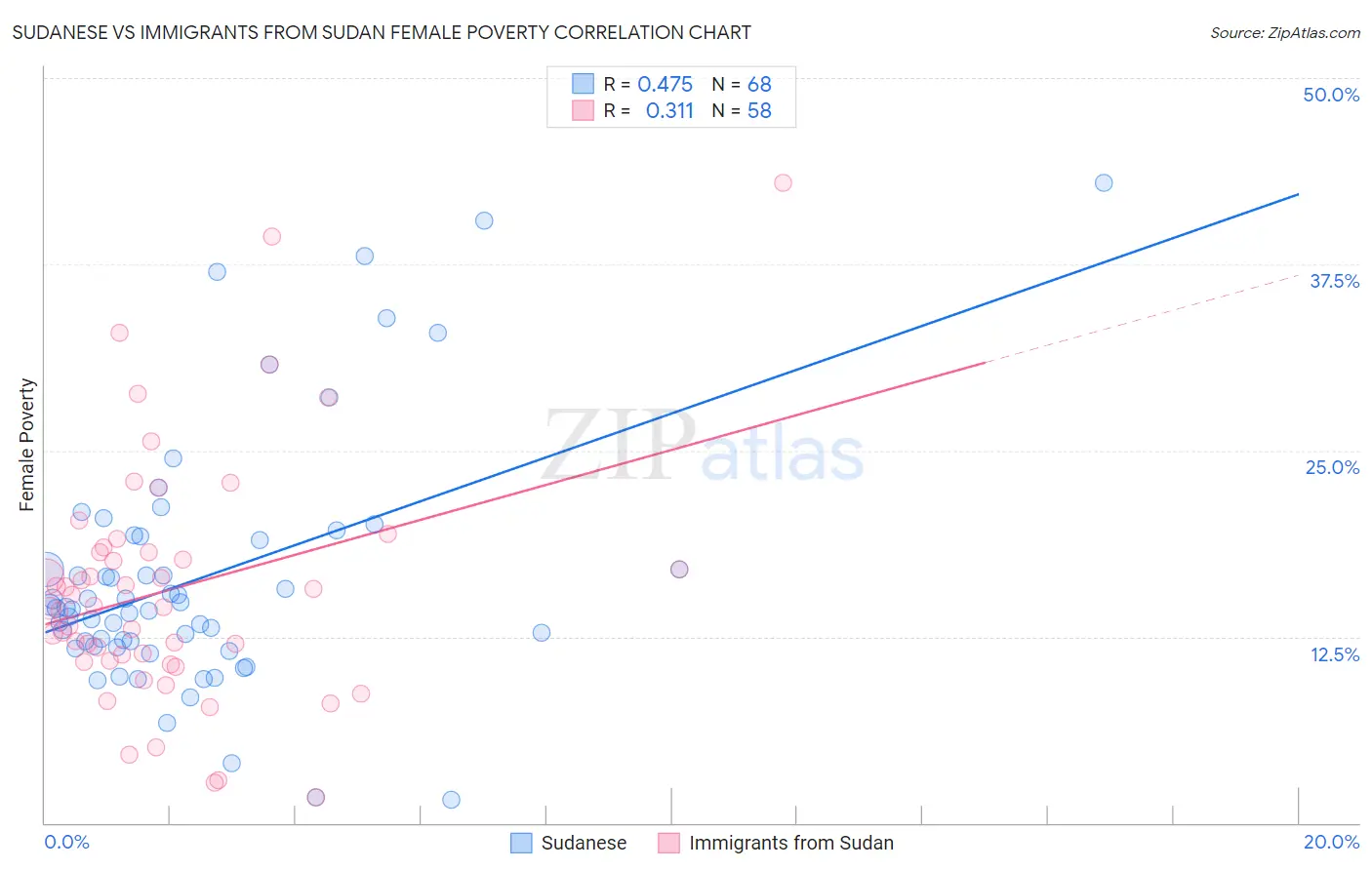The height and width of the screenshot is (870, 1372).
Task: Click the 50.0% y-axis label
Action: (1331, 95)
